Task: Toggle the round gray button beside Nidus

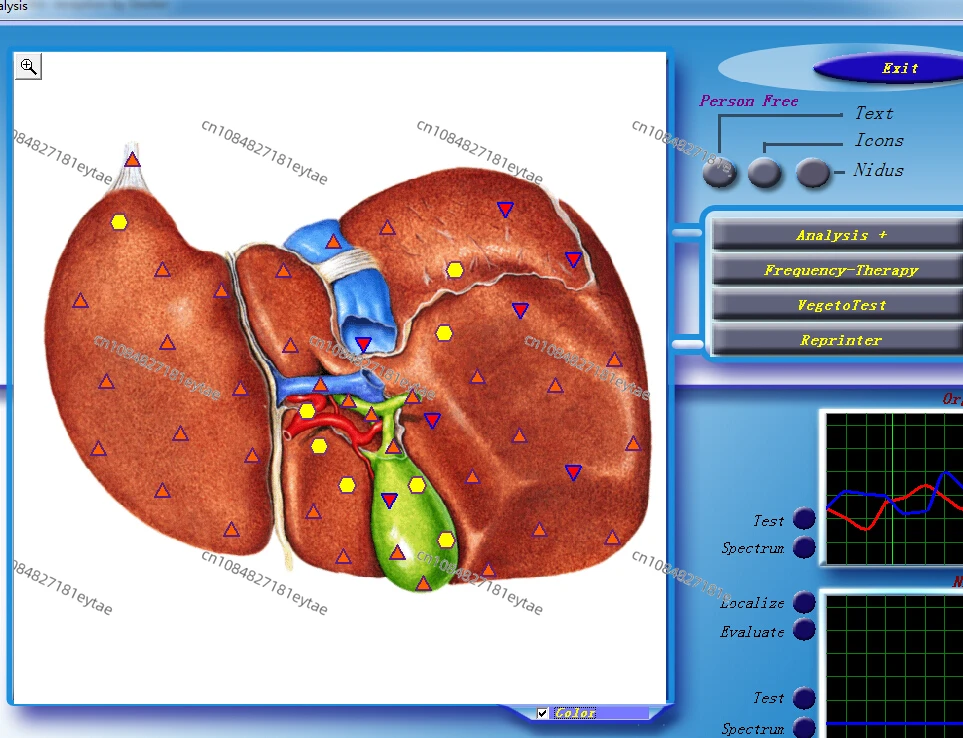Action: coord(813,172)
